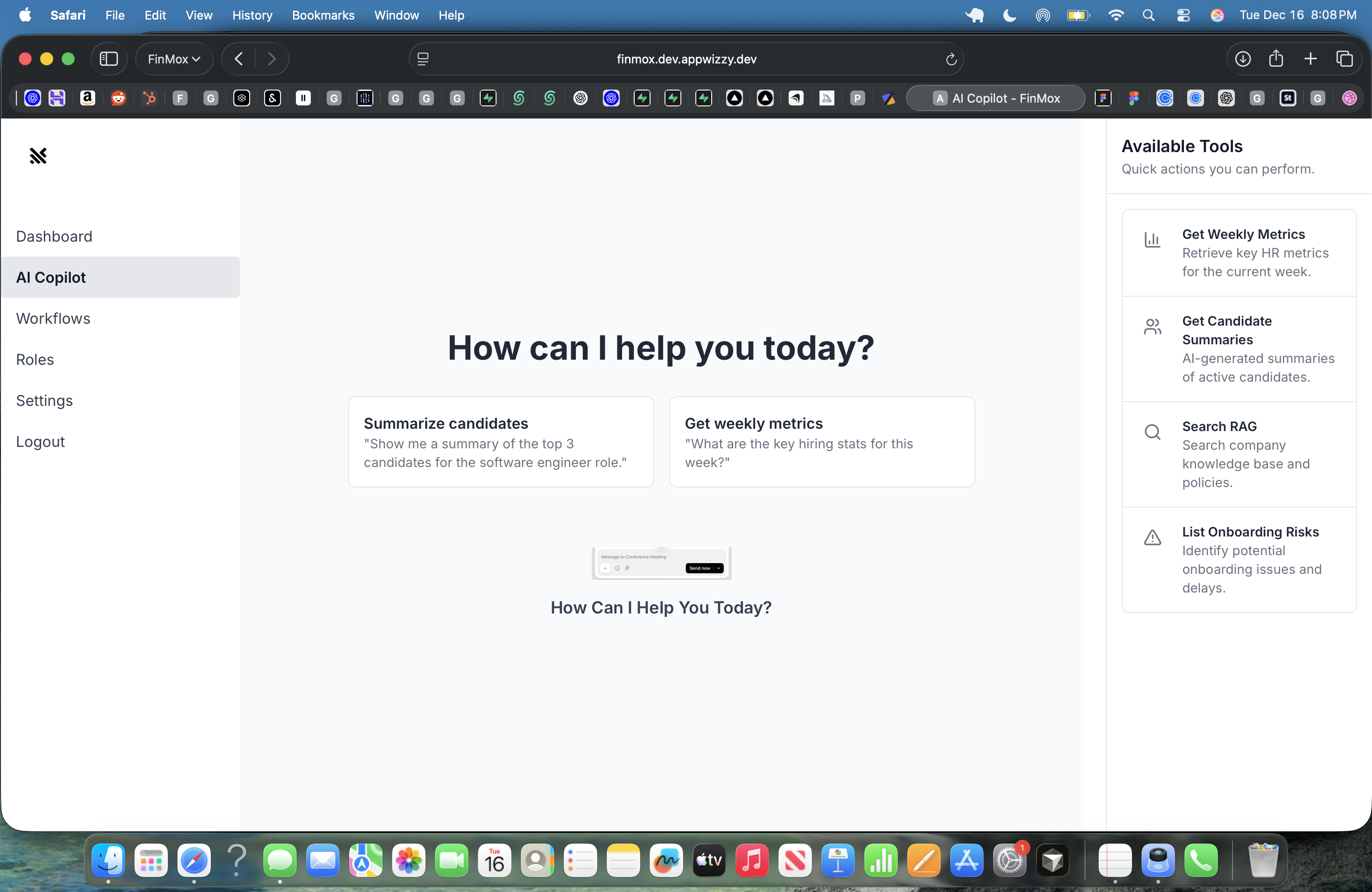This screenshot has height=892, width=1372.
Task: Click the Share icon in Safari's toolbar
Action: coord(1276,58)
